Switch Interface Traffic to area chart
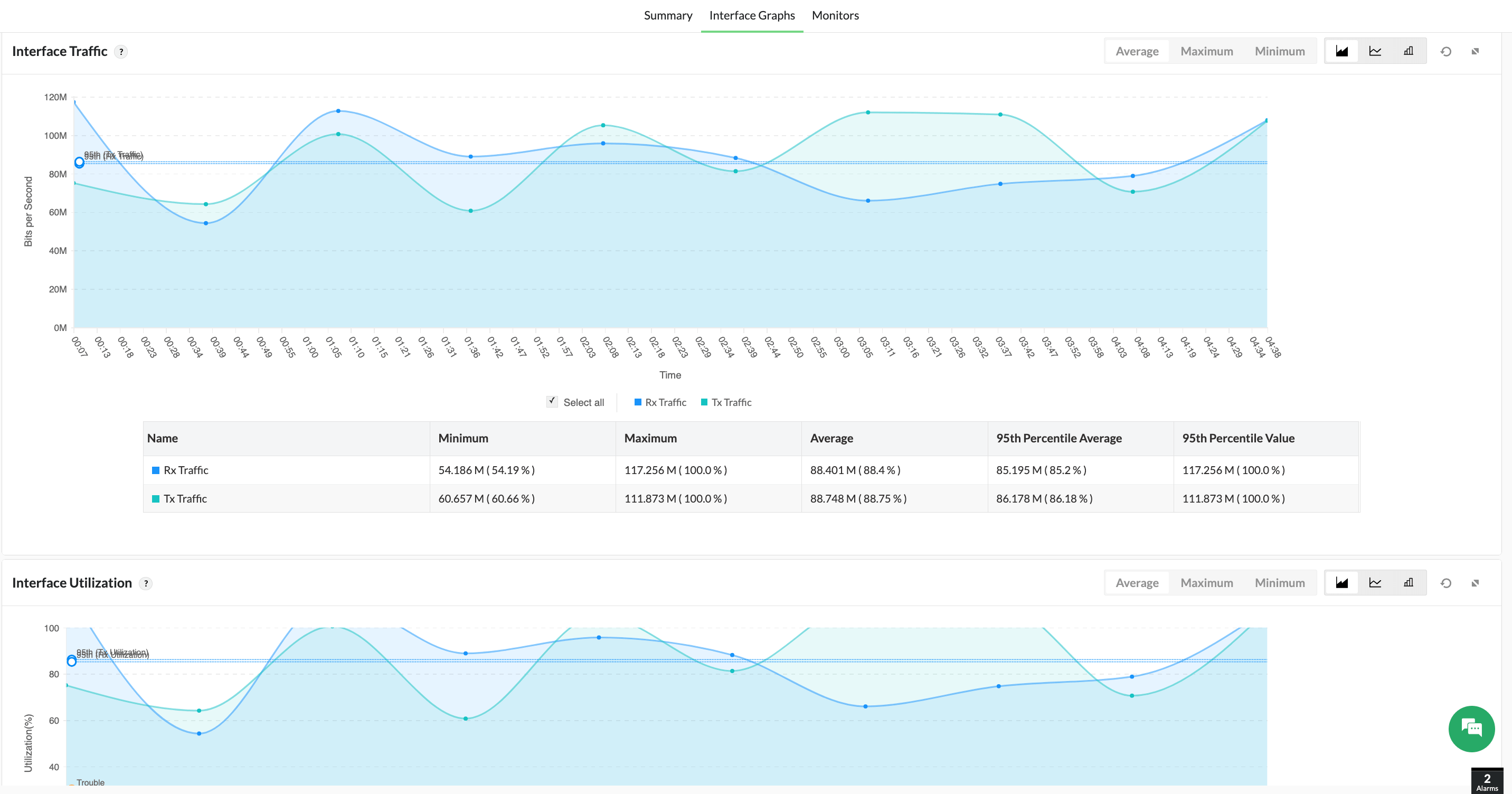Viewport: 1512px width, 794px height. tap(1342, 51)
